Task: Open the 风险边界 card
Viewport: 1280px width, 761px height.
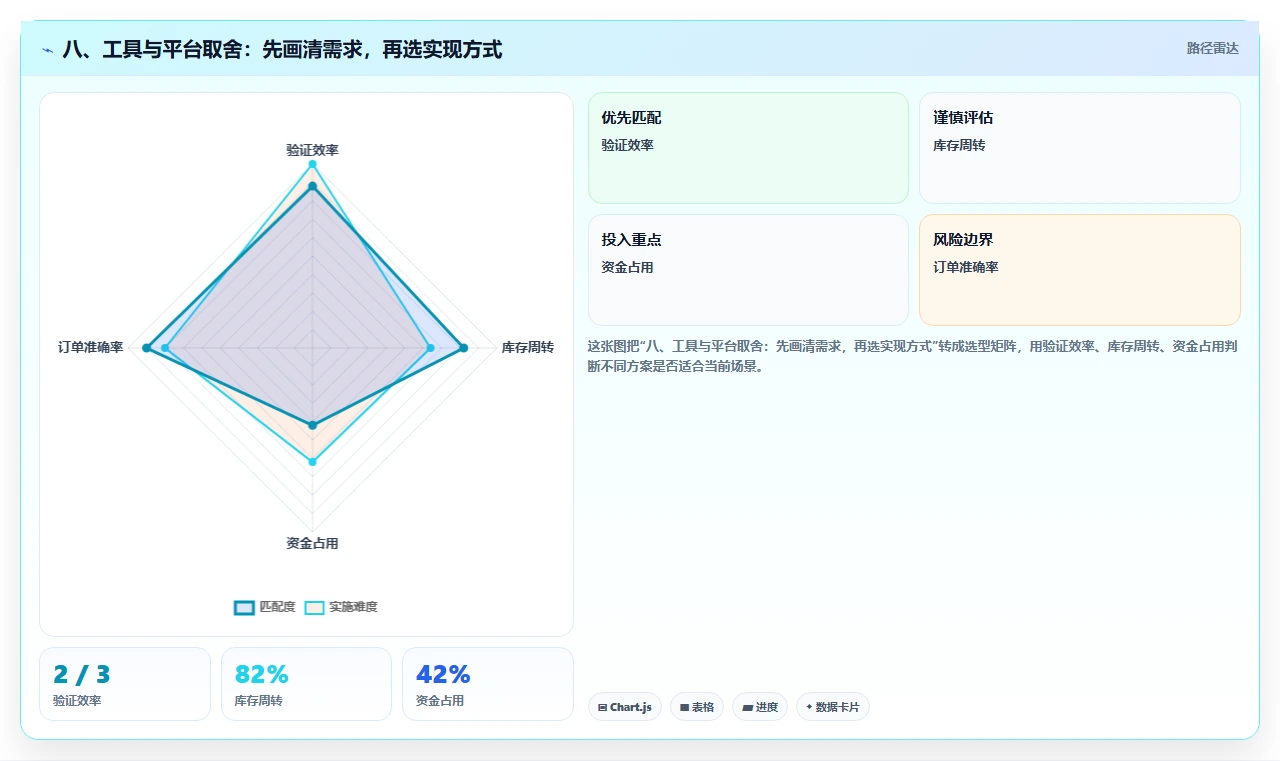Action: [x=1080, y=270]
